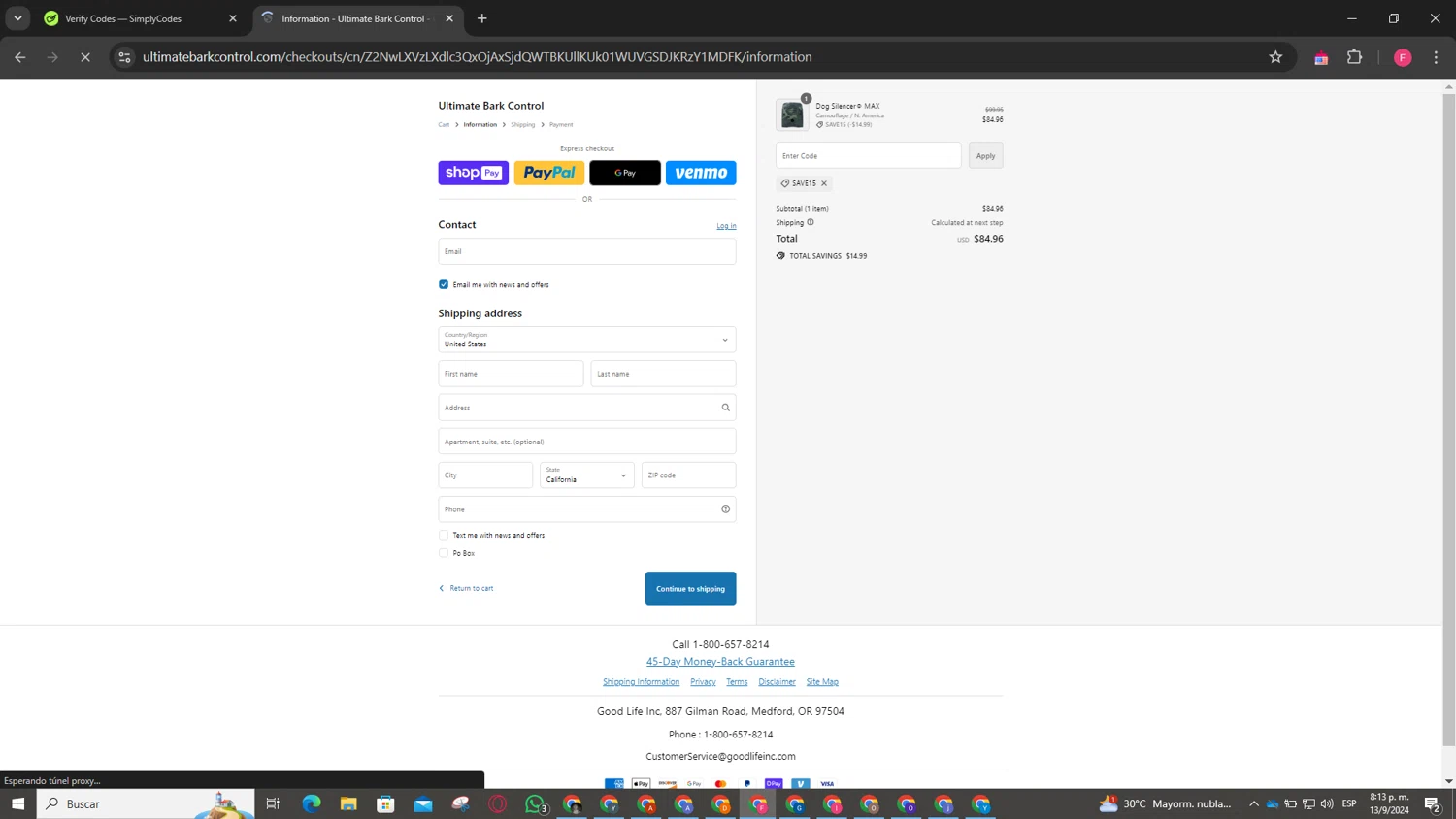Open the Mail app from taskbar
Image resolution: width=1456 pixels, height=819 pixels.
point(423,803)
